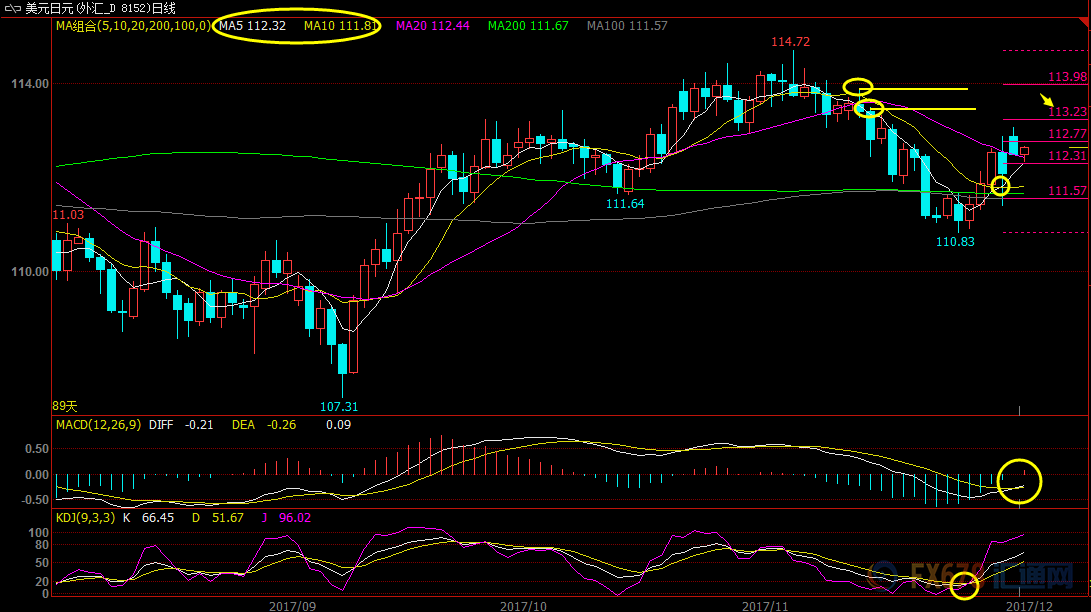
Task: Open the MA组合(5,10,20,200,100,0) indicator label
Action: point(133,26)
